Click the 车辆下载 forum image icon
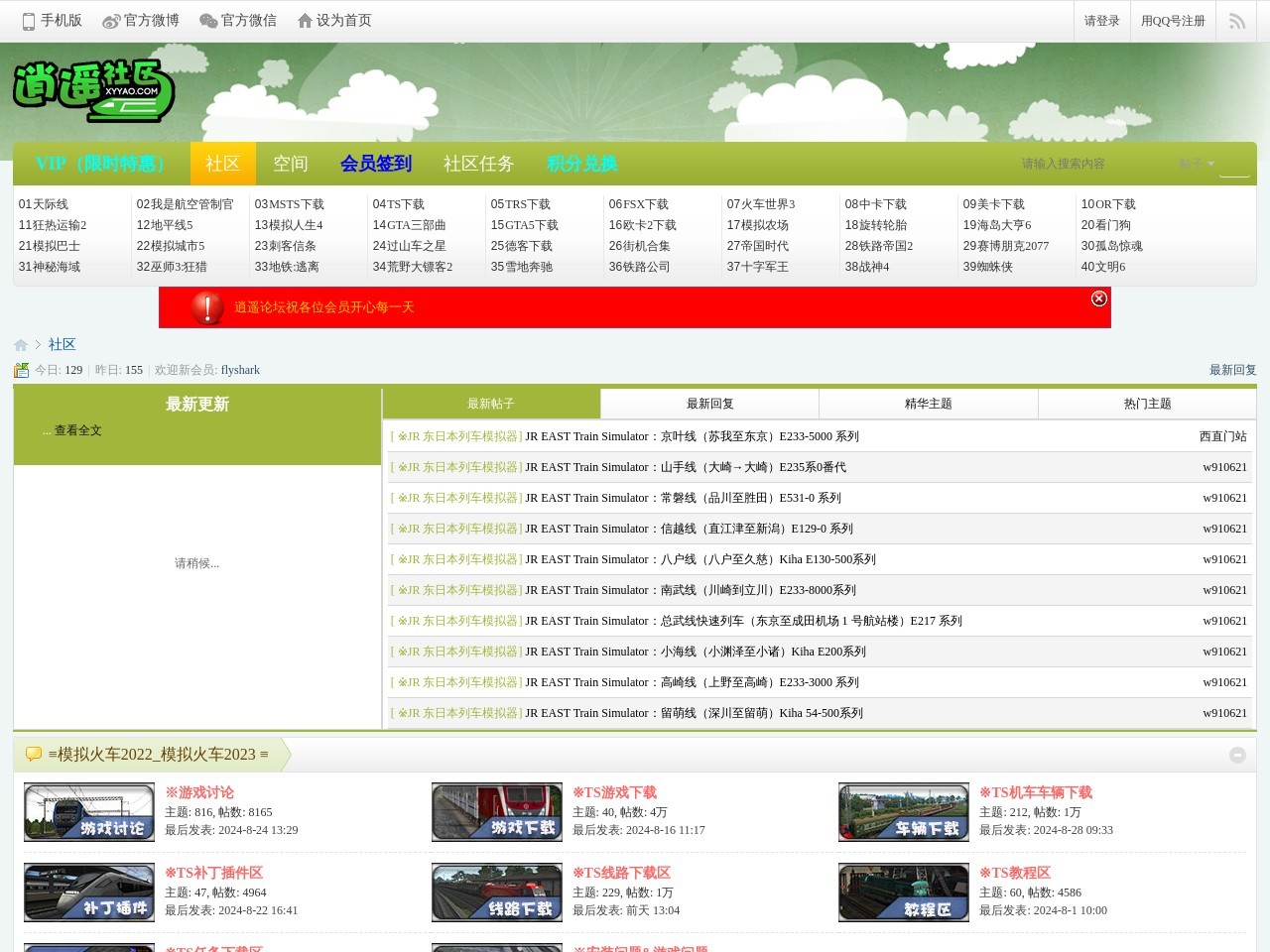 pyautogui.click(x=903, y=812)
